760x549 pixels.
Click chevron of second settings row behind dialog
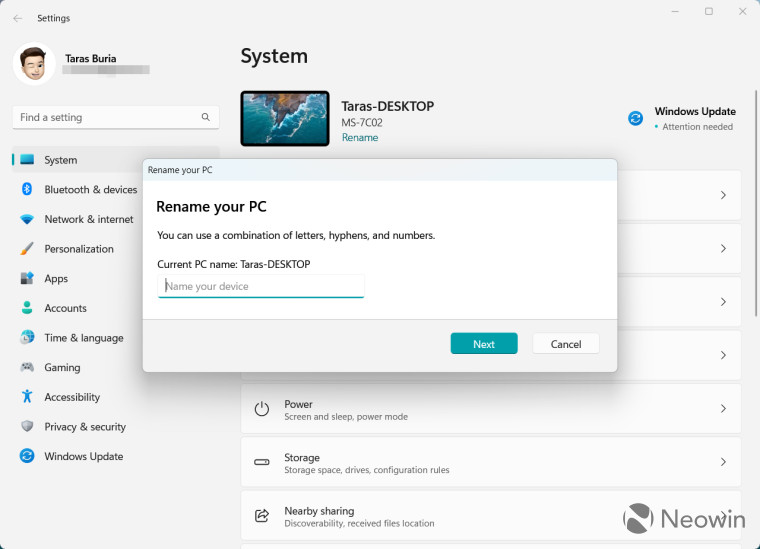[x=723, y=248]
